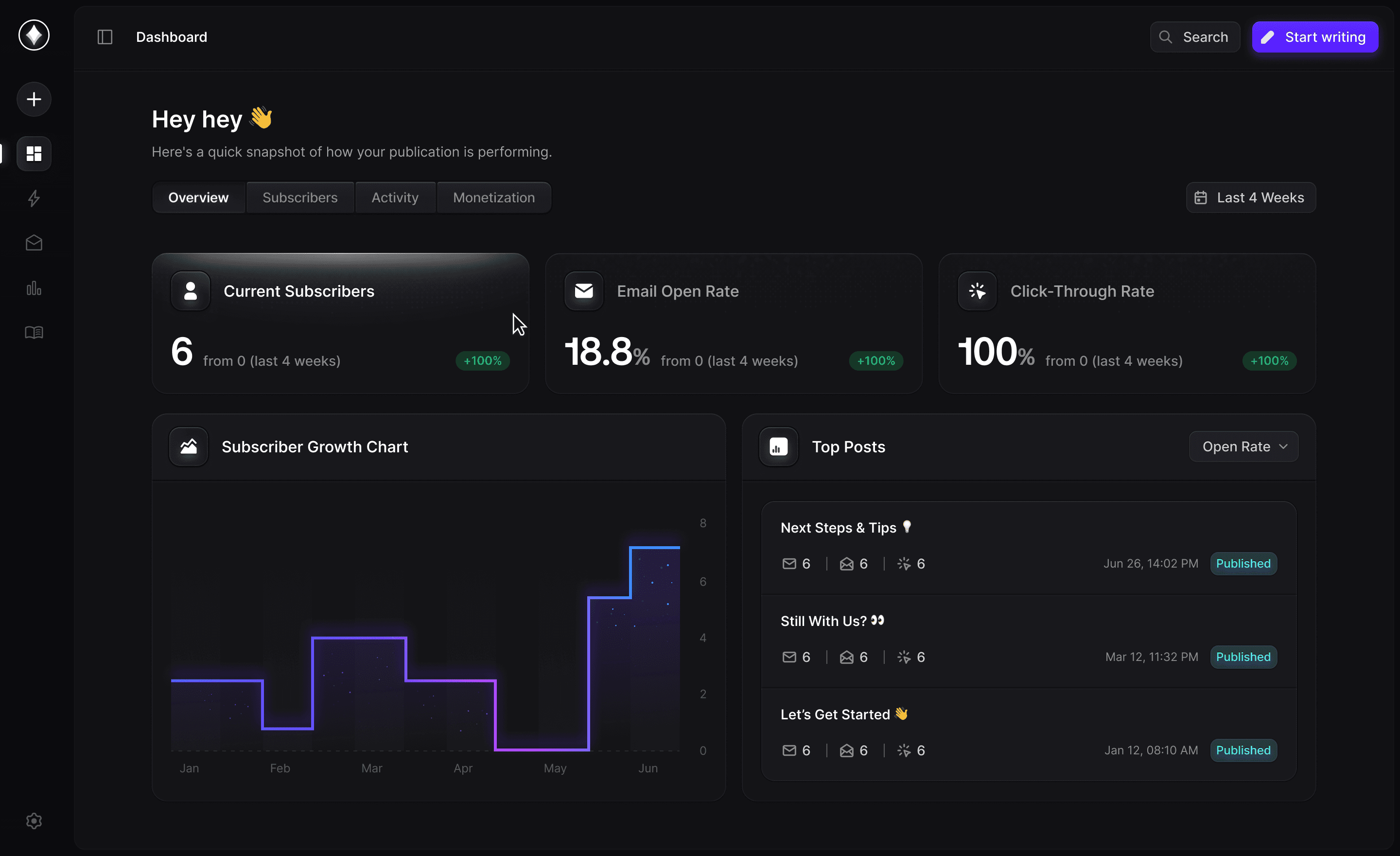Switch to the Subscribers tab

pos(300,197)
